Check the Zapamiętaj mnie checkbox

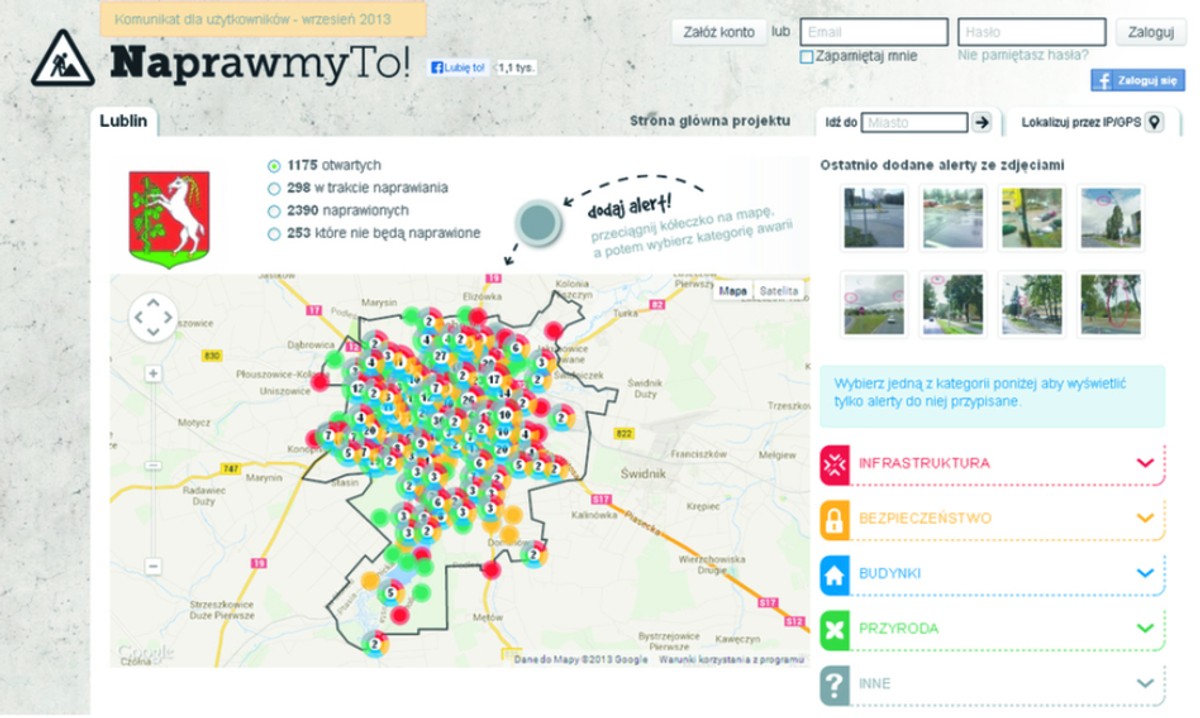tap(807, 57)
